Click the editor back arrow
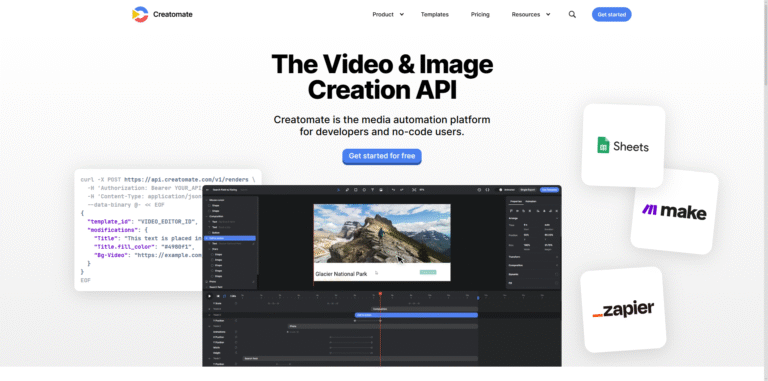The width and height of the screenshot is (768, 381). tap(207, 190)
